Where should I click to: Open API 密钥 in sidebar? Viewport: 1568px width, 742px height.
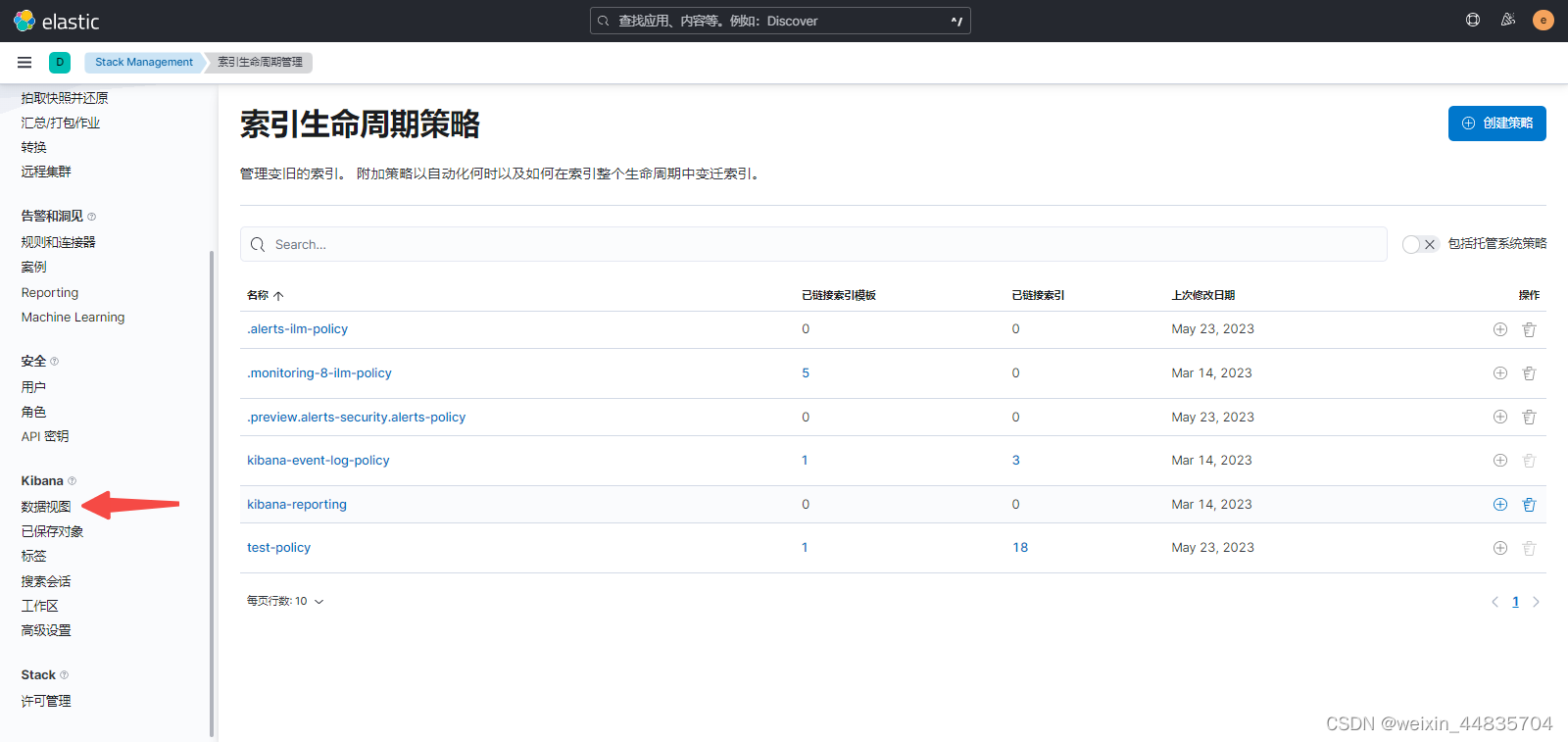[x=45, y=437]
